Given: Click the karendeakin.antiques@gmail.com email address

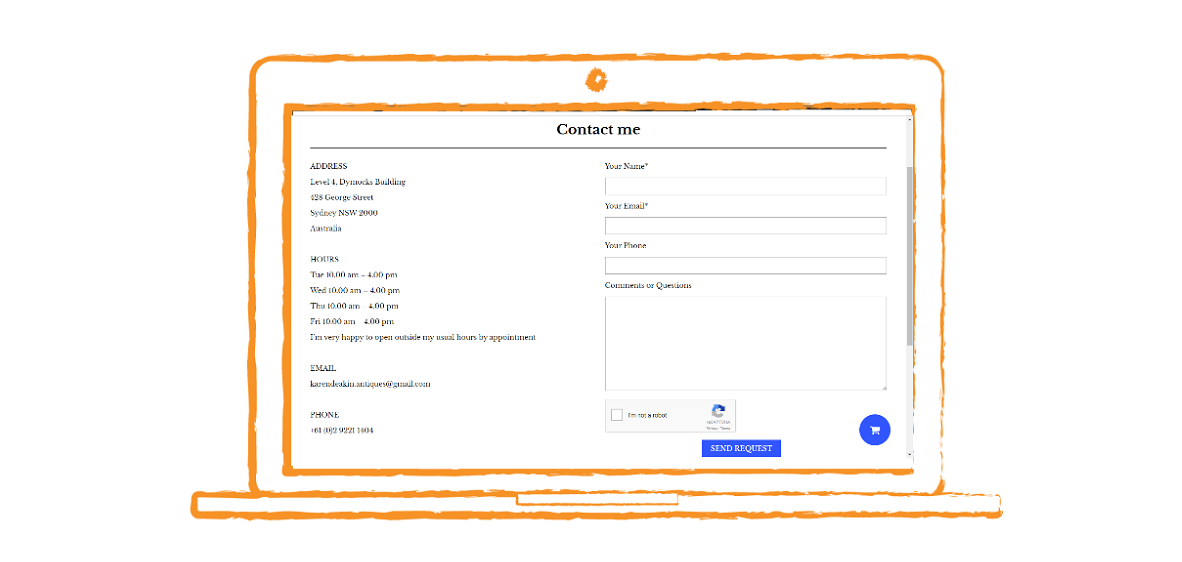Looking at the screenshot, I should pyautogui.click(x=369, y=384).
